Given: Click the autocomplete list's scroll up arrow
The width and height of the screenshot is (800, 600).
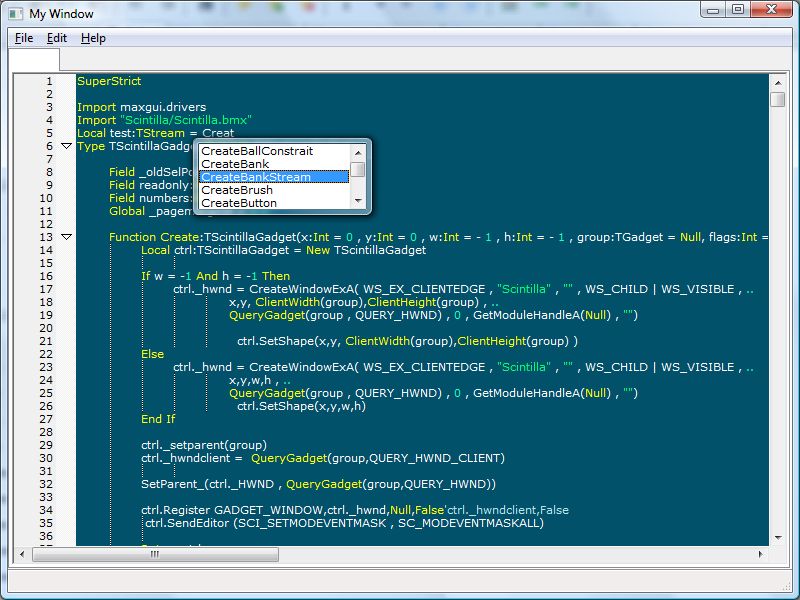Looking at the screenshot, I should 357,151.
